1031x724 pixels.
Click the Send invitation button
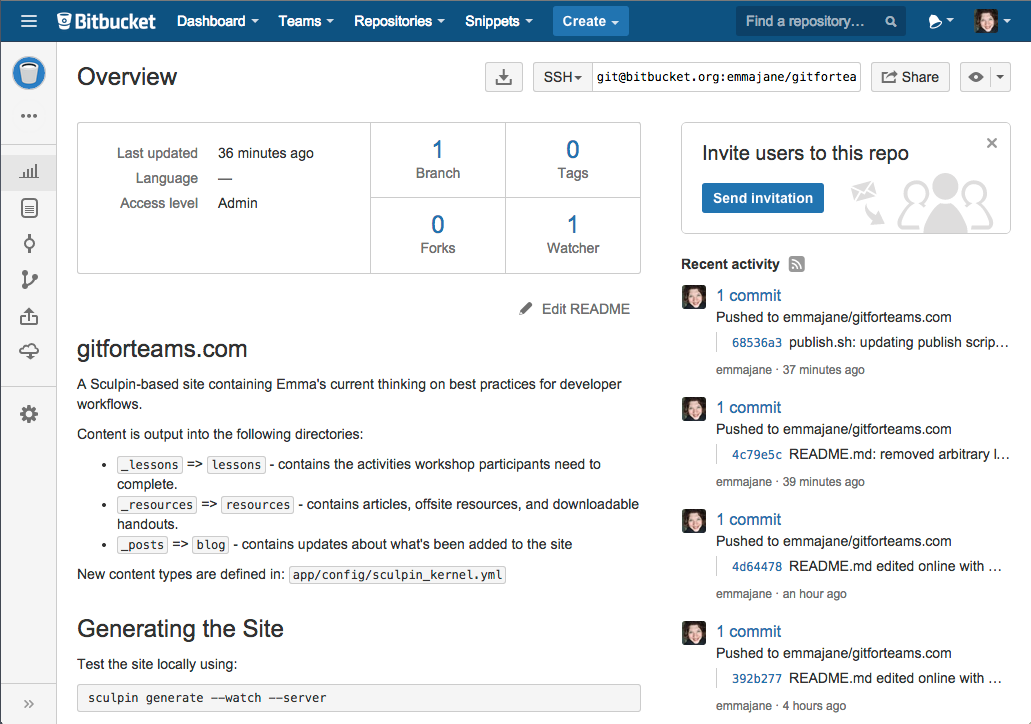(762, 198)
